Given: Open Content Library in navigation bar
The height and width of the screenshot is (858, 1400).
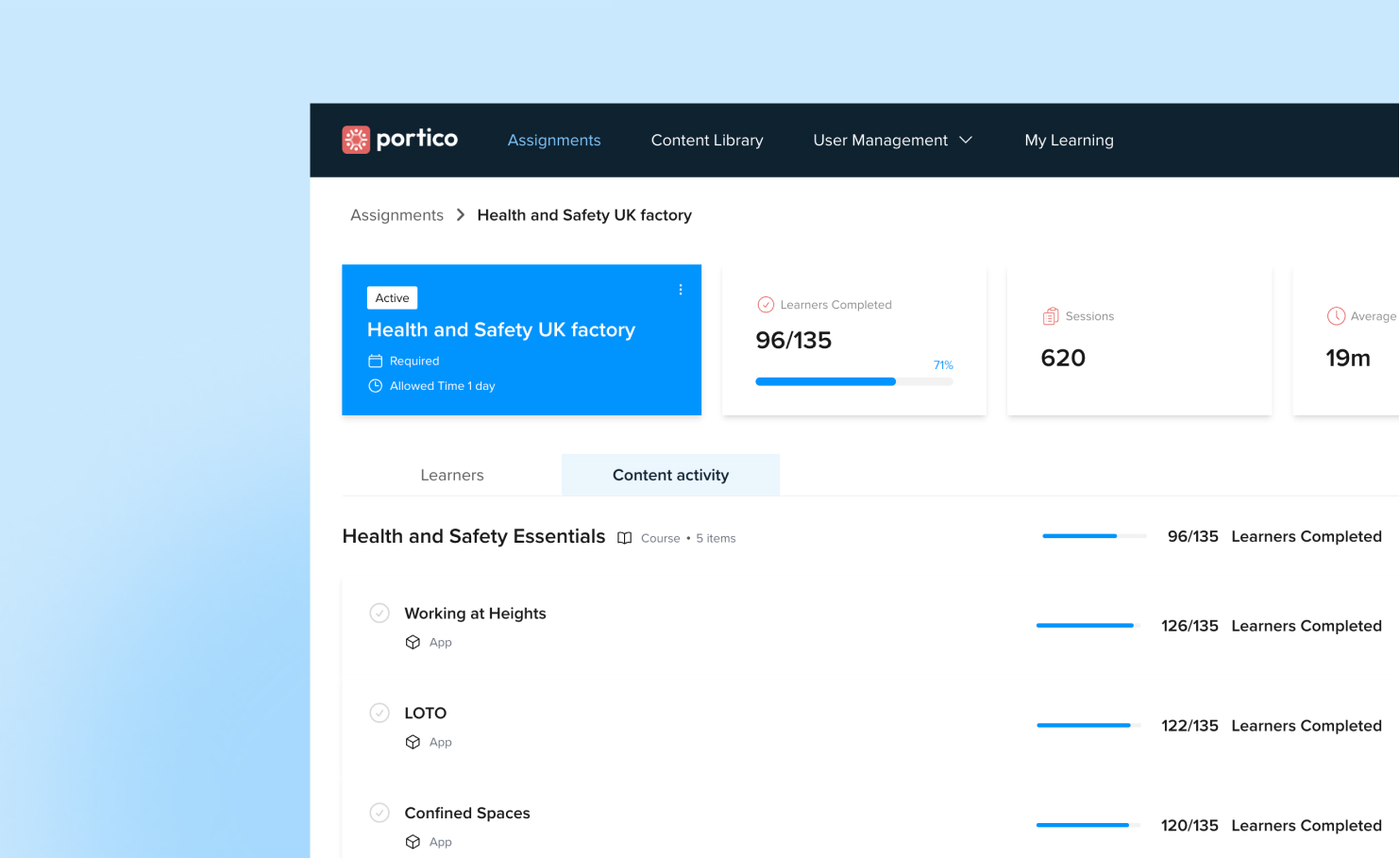Looking at the screenshot, I should (x=706, y=140).
